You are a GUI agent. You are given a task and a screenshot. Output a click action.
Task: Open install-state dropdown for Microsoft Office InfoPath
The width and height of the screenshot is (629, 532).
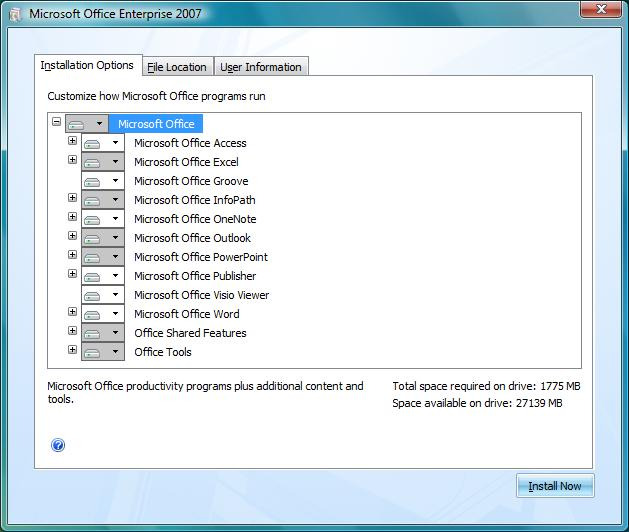(103, 200)
